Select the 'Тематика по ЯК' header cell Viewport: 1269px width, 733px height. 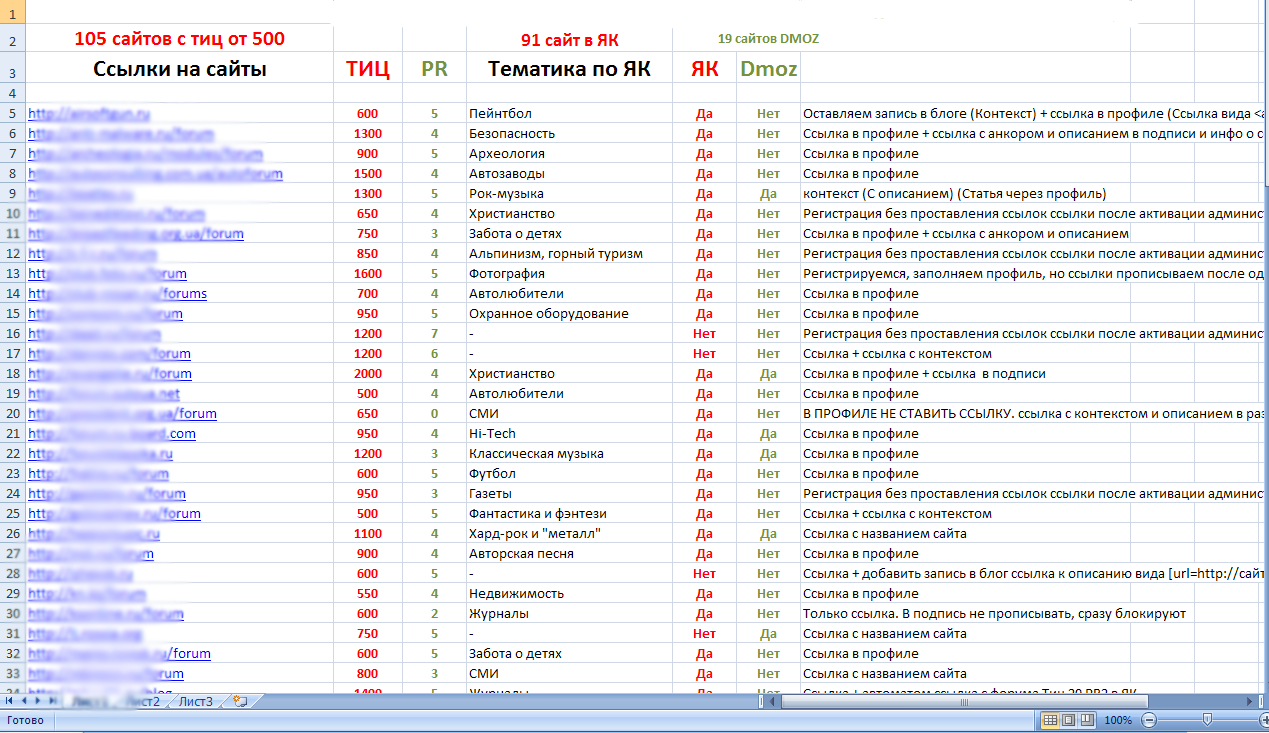click(569, 68)
